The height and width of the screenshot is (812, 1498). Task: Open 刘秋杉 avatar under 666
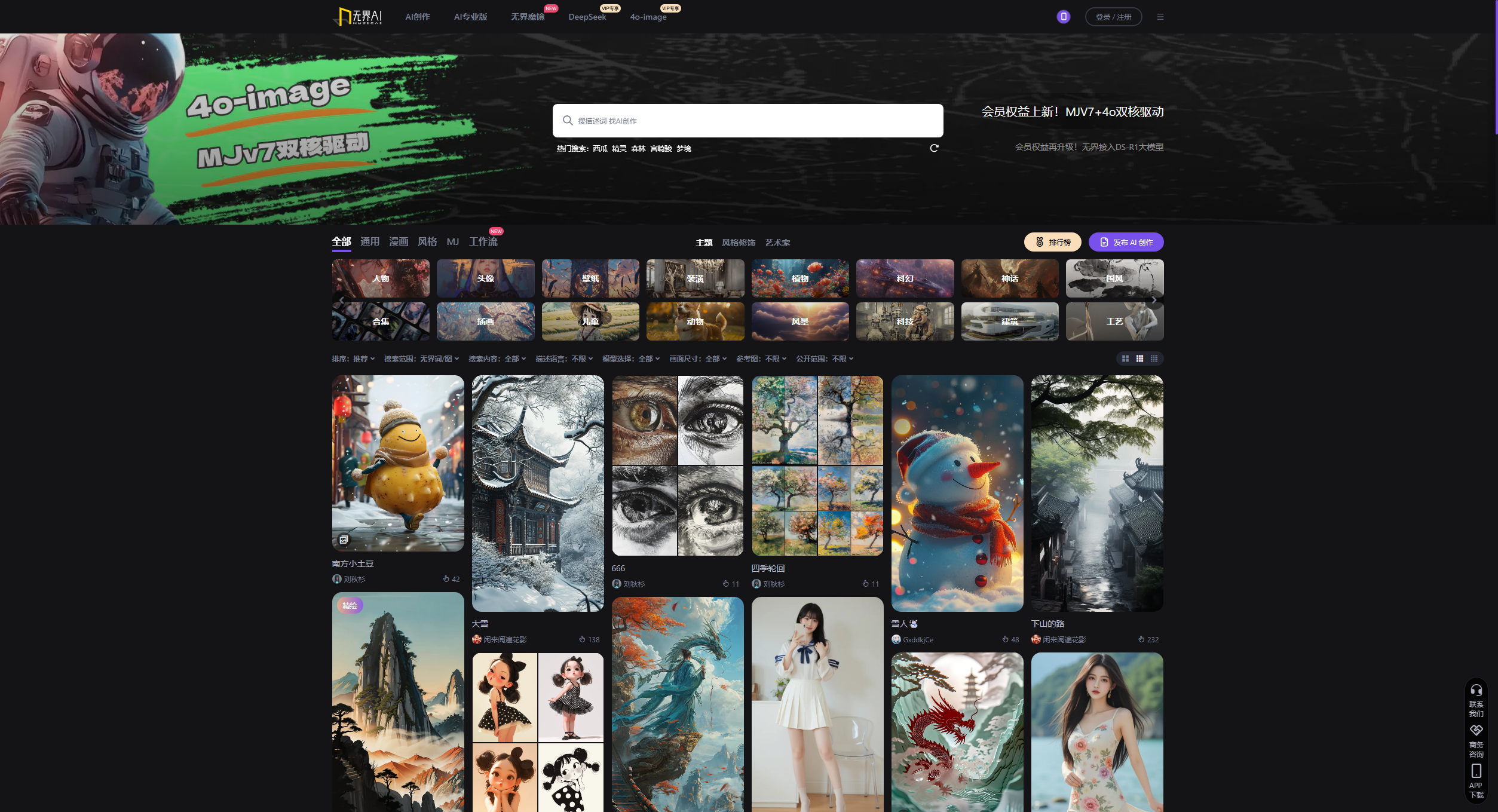(x=617, y=584)
